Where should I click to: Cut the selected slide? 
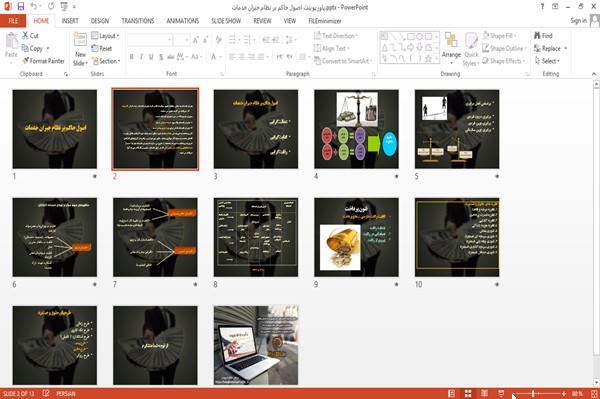[30, 36]
